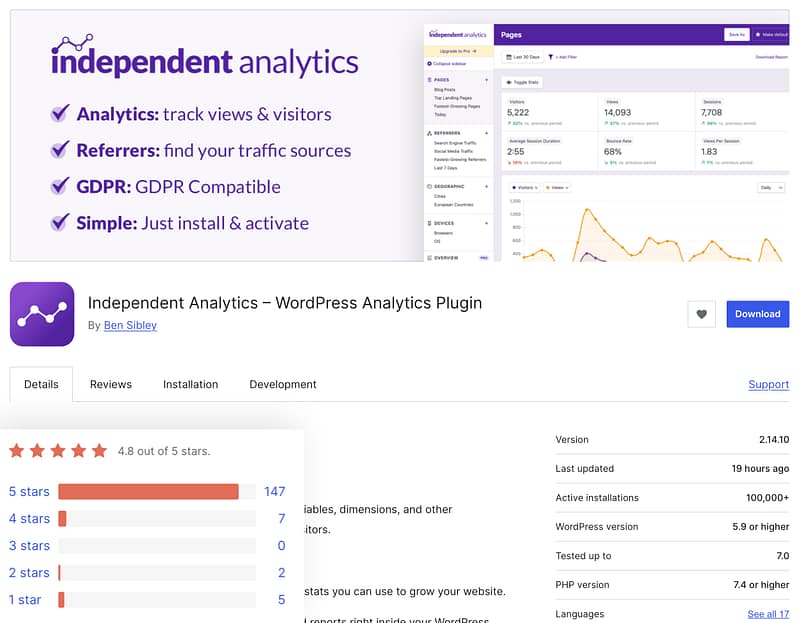The height and width of the screenshot is (623, 800).
Task: Click the 0 three-star review count
Action: click(282, 545)
